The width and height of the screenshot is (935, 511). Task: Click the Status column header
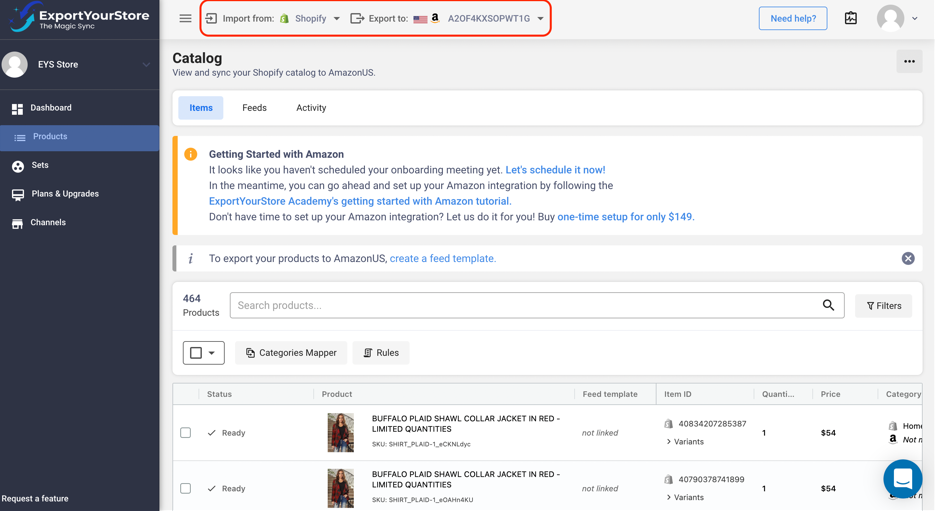point(219,394)
